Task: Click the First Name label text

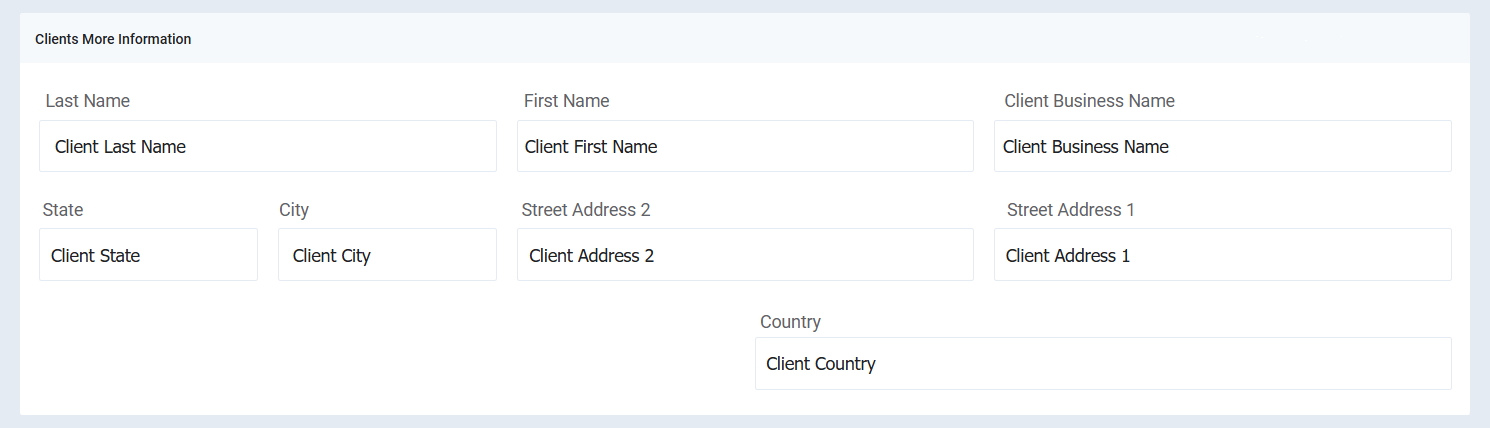Action: click(x=566, y=101)
